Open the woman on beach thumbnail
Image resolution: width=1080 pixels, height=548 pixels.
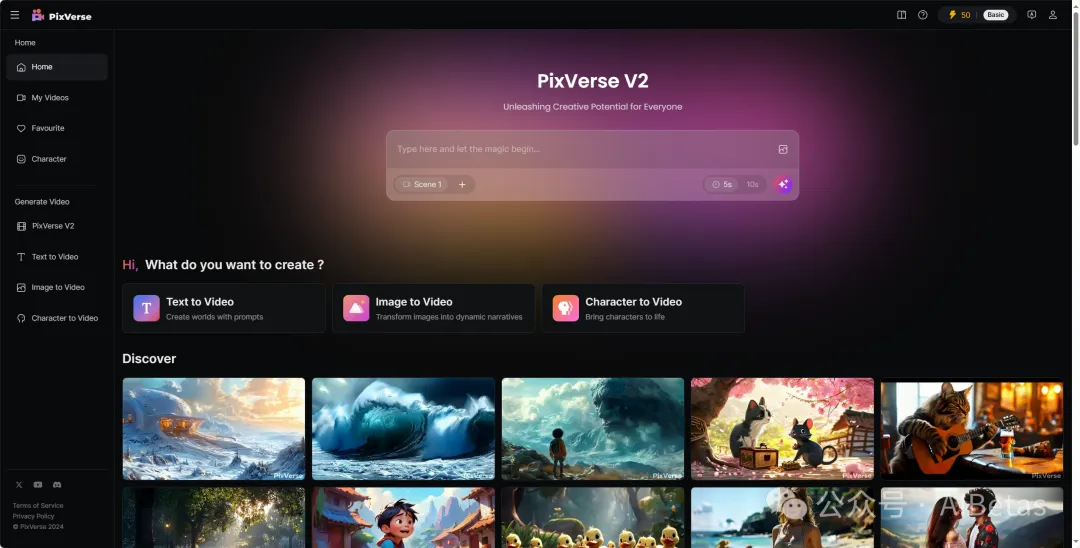782,518
